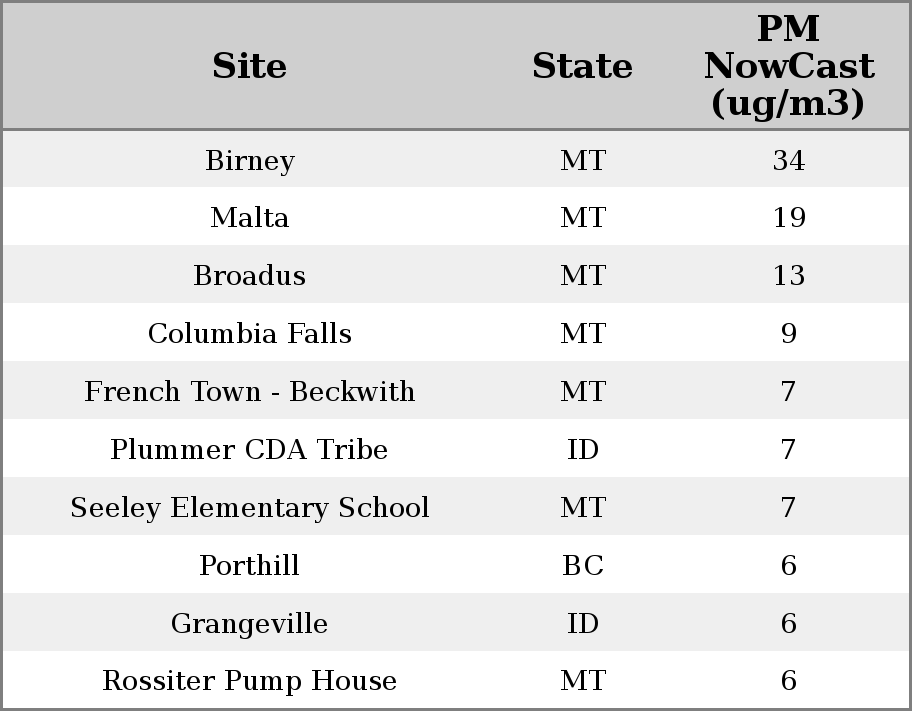Select the Malta site name
The width and height of the screenshot is (912, 711).
tap(249, 218)
